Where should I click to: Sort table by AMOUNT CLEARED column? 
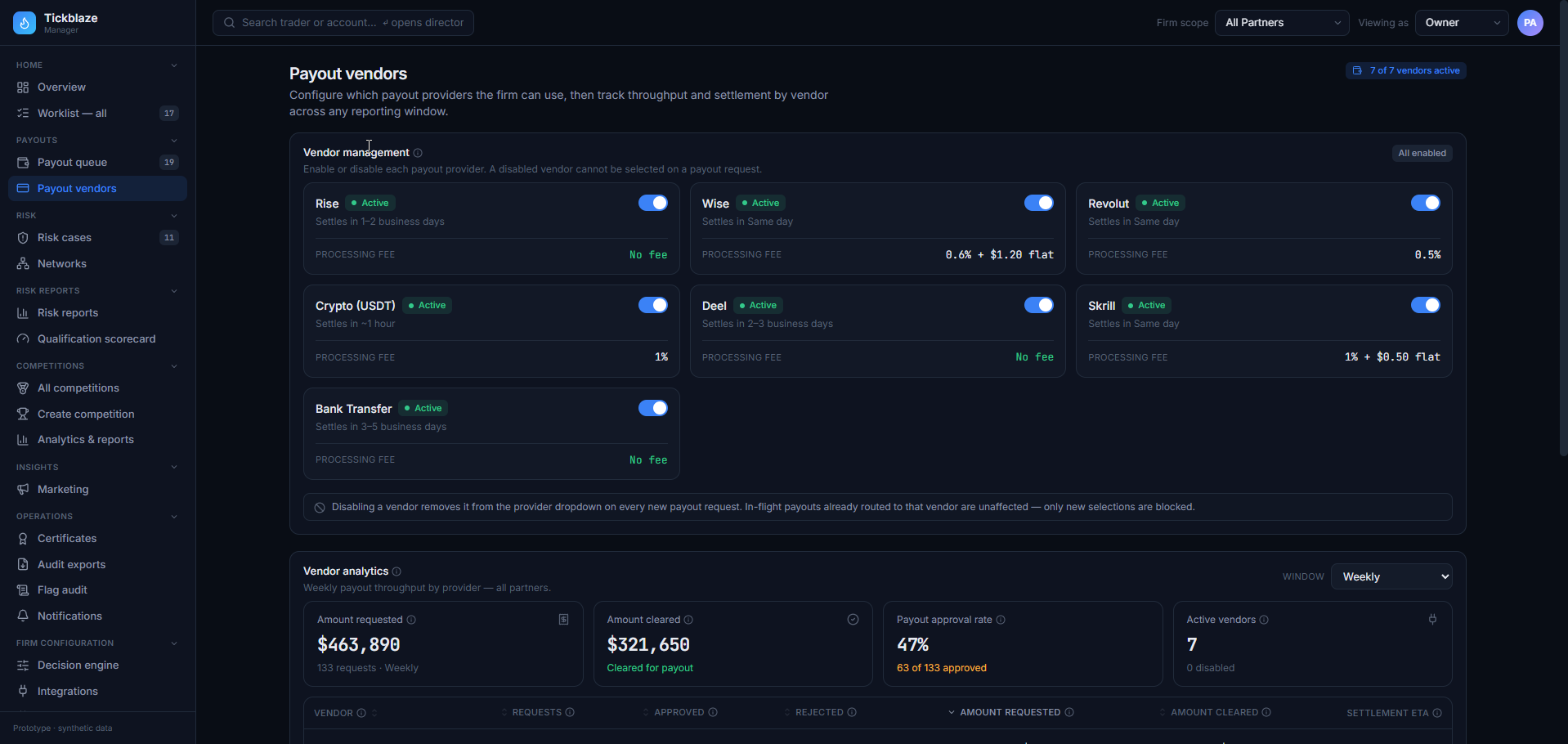(x=1215, y=713)
